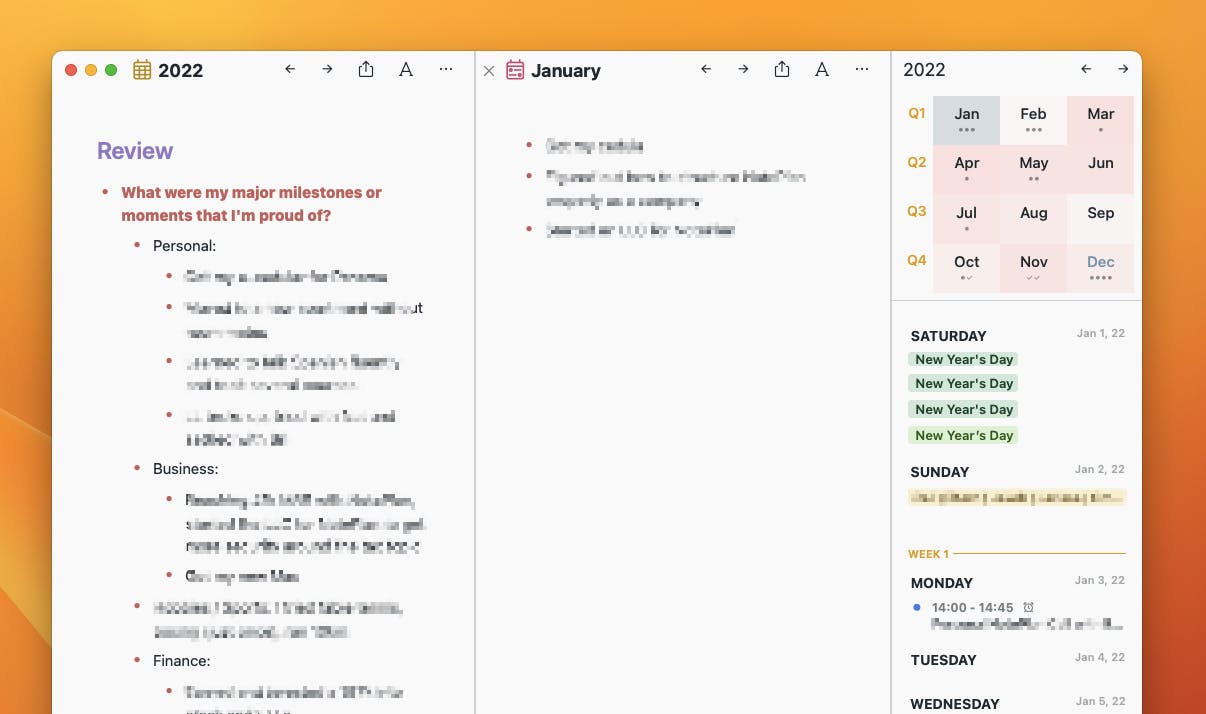Open Dec in the year calendar
The height and width of the screenshot is (714, 1206).
(1100, 268)
